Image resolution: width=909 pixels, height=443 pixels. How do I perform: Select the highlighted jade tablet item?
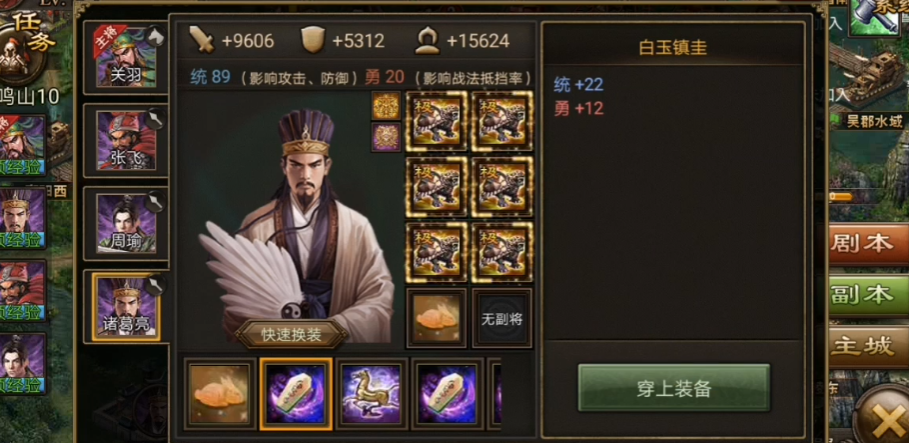pyautogui.click(x=296, y=394)
